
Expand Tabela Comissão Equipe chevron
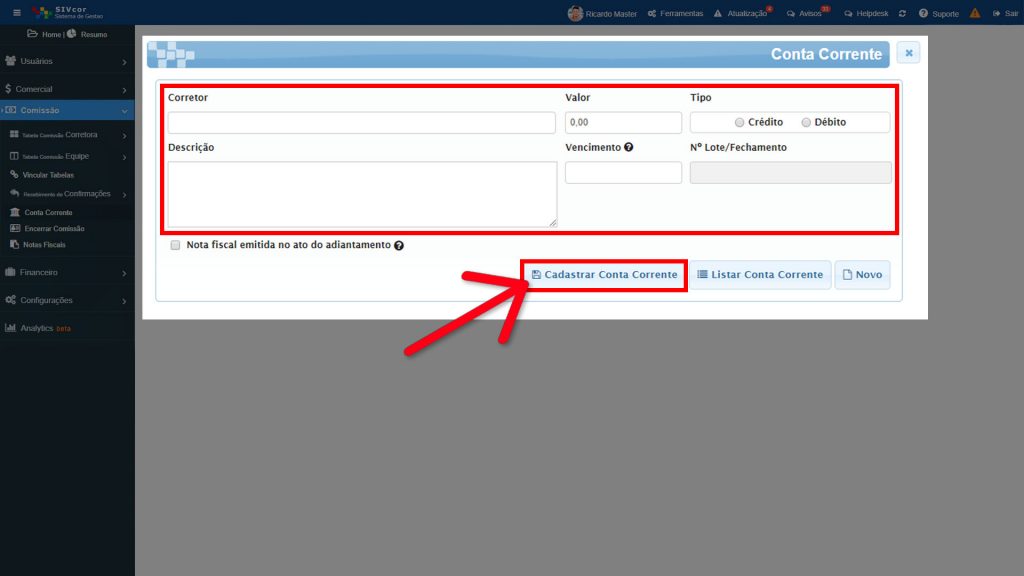point(124,157)
